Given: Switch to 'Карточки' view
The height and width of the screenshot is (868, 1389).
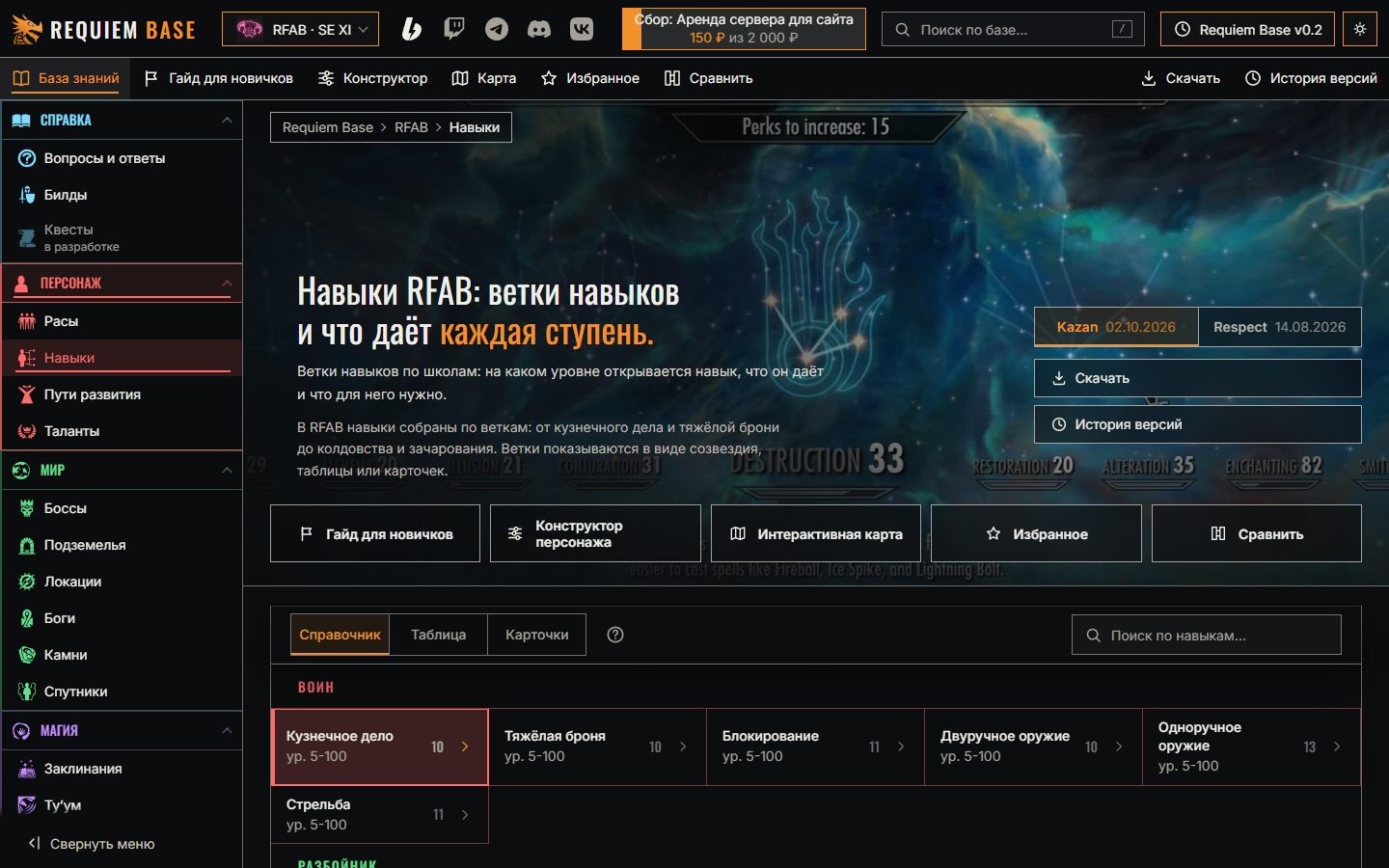Looking at the screenshot, I should coord(537,635).
